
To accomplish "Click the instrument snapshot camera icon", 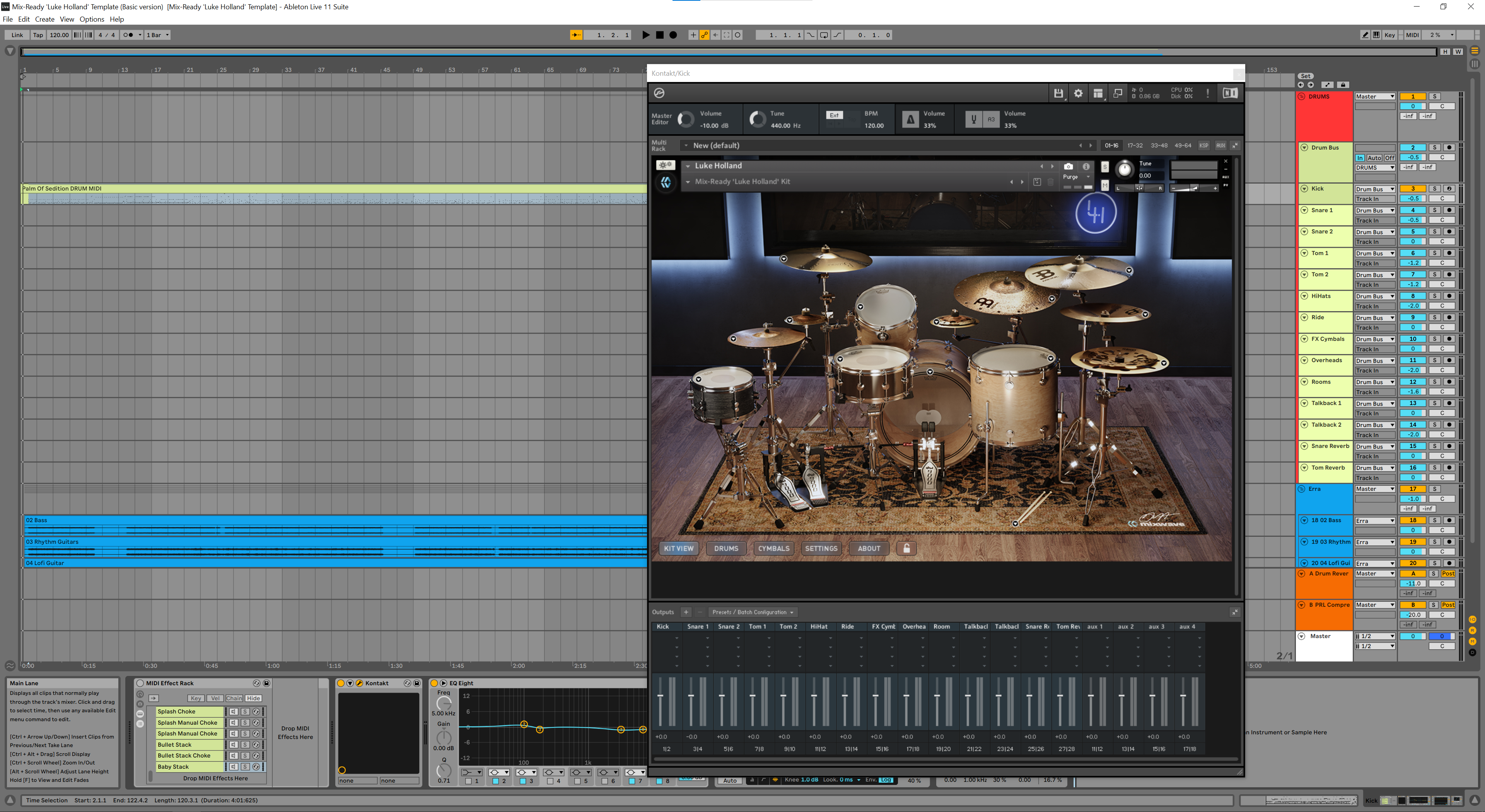I will [x=1068, y=166].
